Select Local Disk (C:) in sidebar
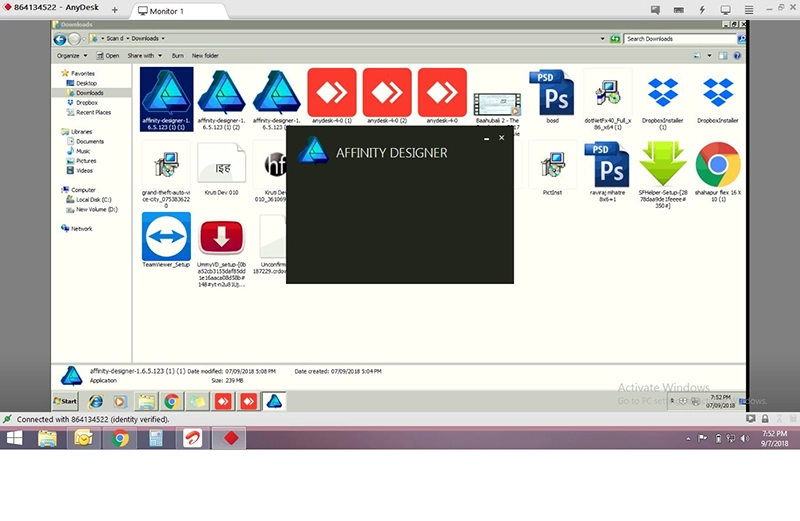 (x=89, y=200)
